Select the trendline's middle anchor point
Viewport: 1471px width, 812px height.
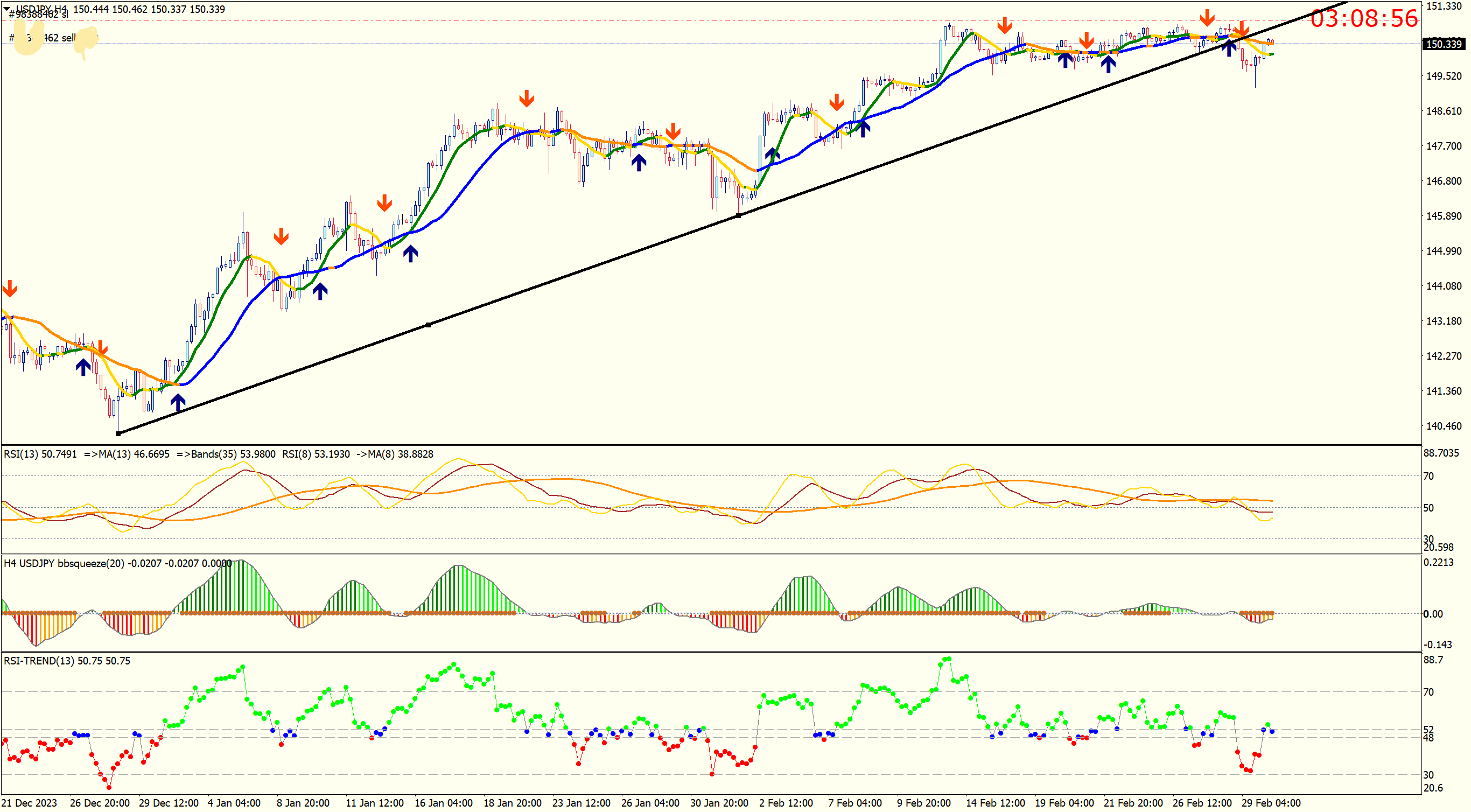[428, 325]
